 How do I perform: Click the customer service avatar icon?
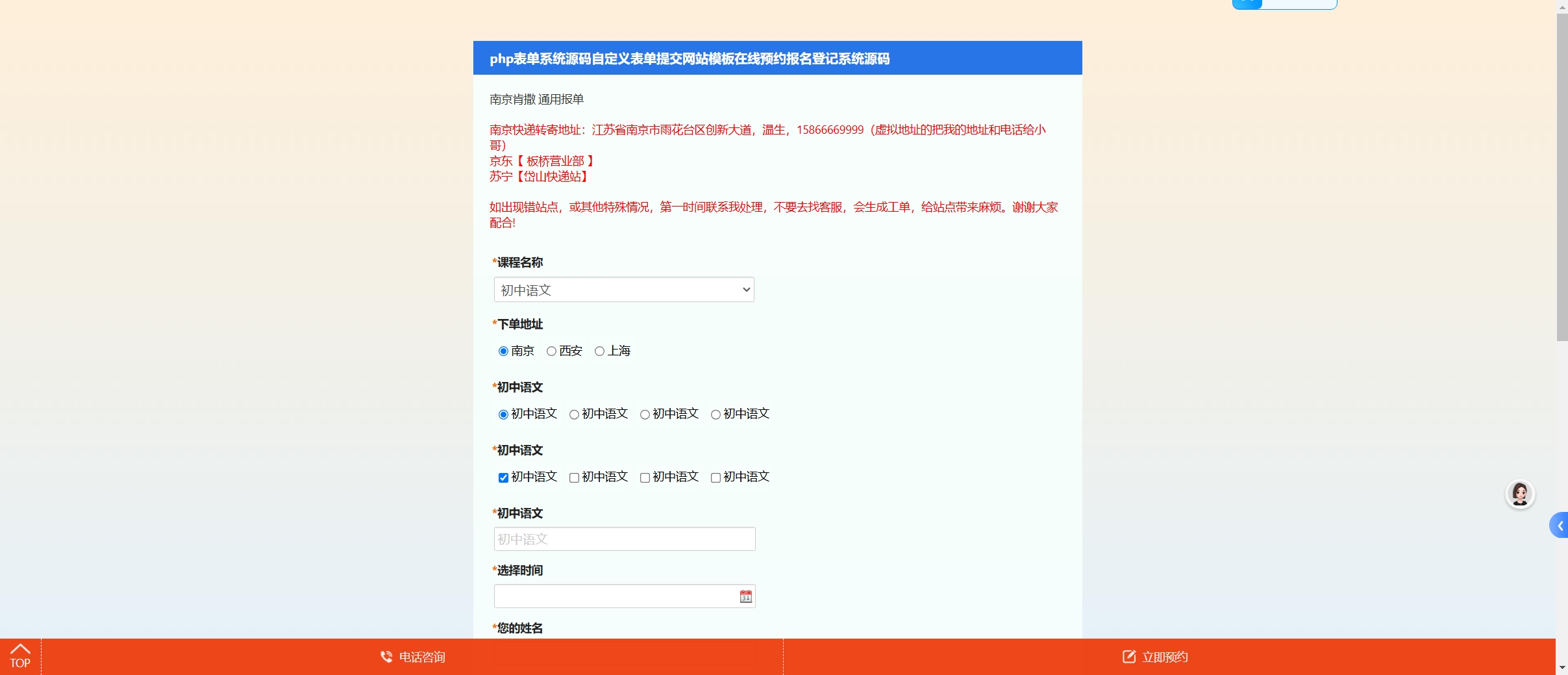(1519, 494)
